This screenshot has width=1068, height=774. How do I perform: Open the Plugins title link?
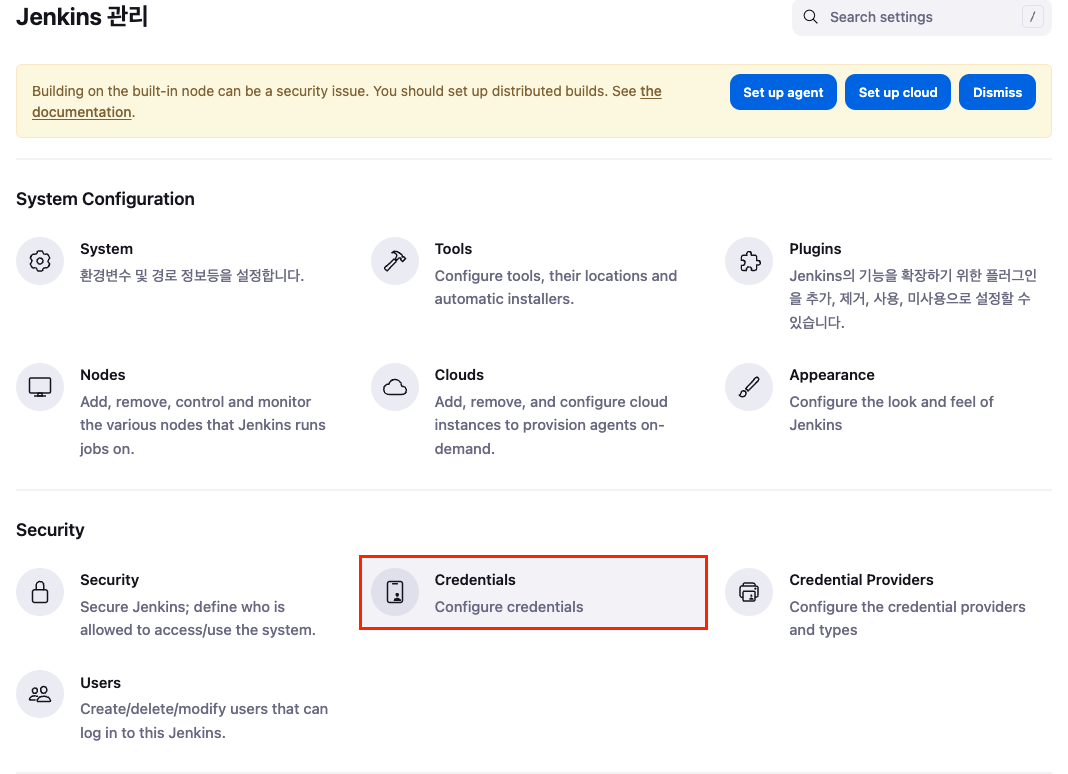[x=815, y=249]
